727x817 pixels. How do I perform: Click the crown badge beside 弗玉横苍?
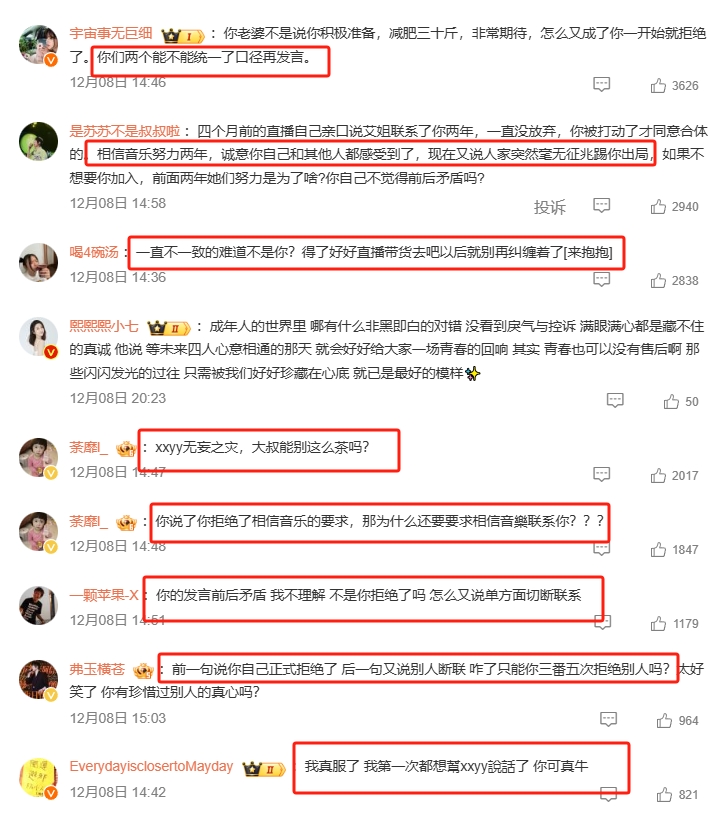pyautogui.click(x=143, y=670)
